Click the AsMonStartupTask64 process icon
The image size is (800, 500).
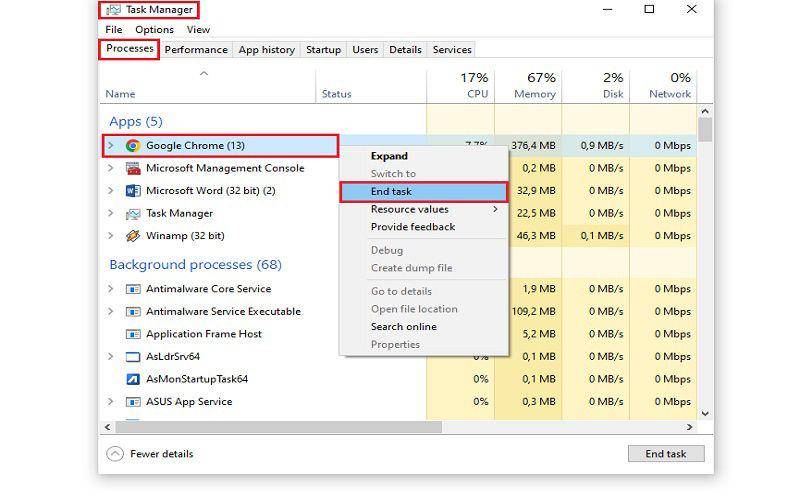[133, 379]
